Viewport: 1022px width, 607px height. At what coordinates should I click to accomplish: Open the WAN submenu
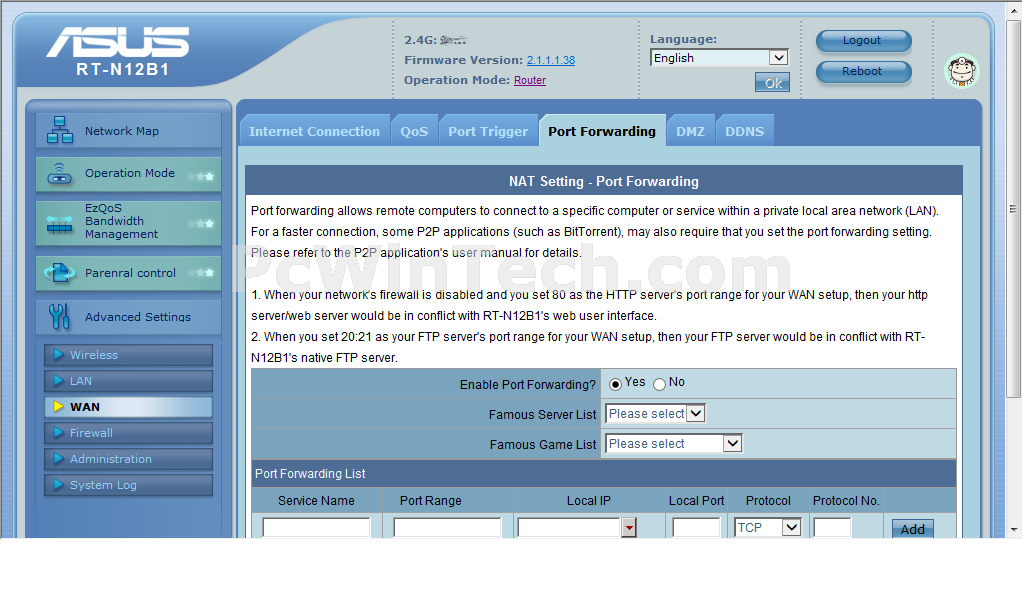(128, 407)
